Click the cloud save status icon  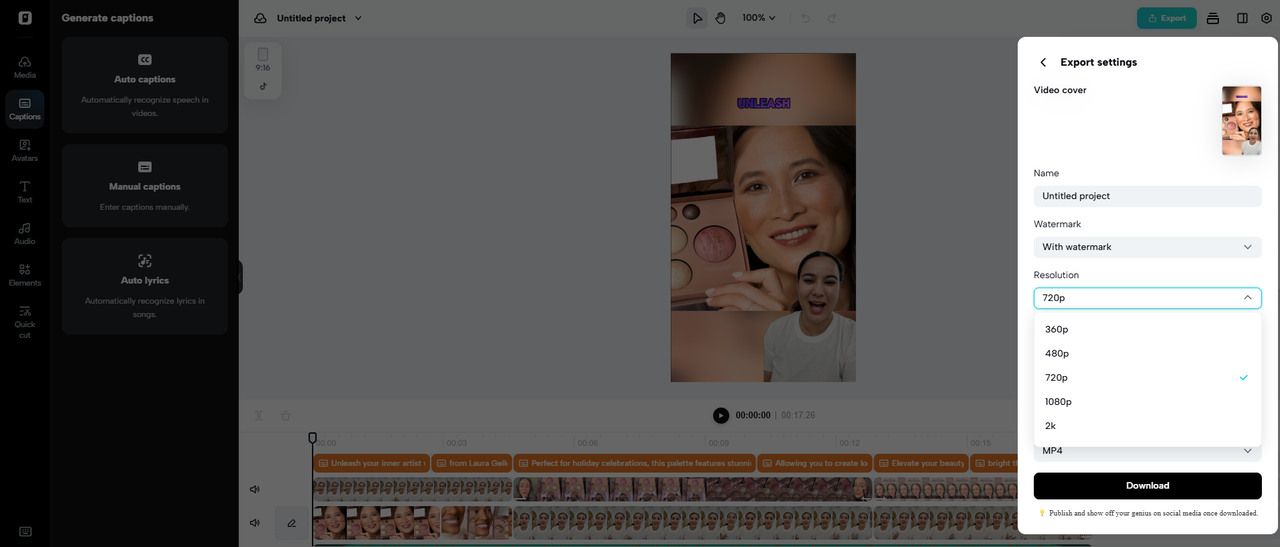click(260, 18)
